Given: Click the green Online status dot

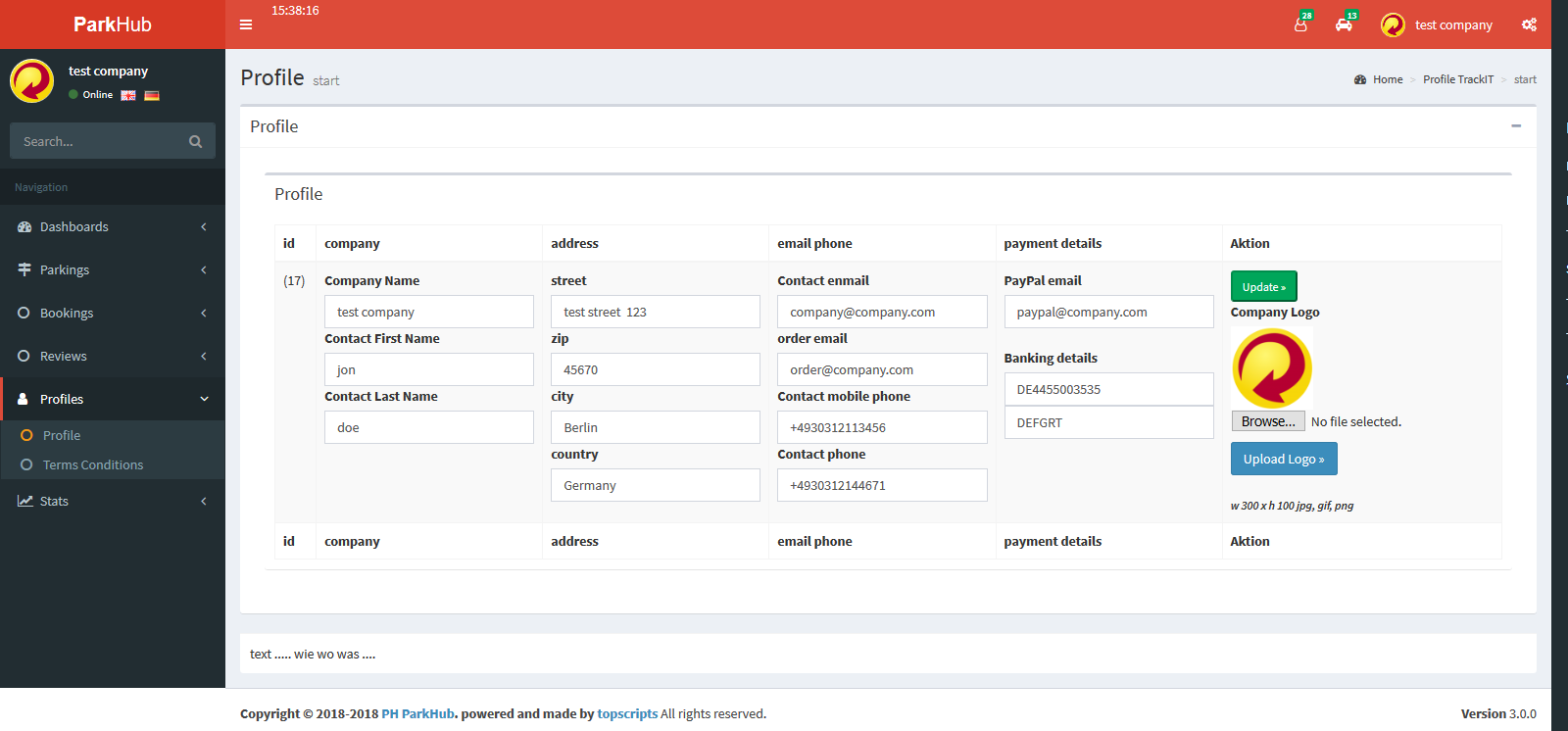Looking at the screenshot, I should 73,95.
